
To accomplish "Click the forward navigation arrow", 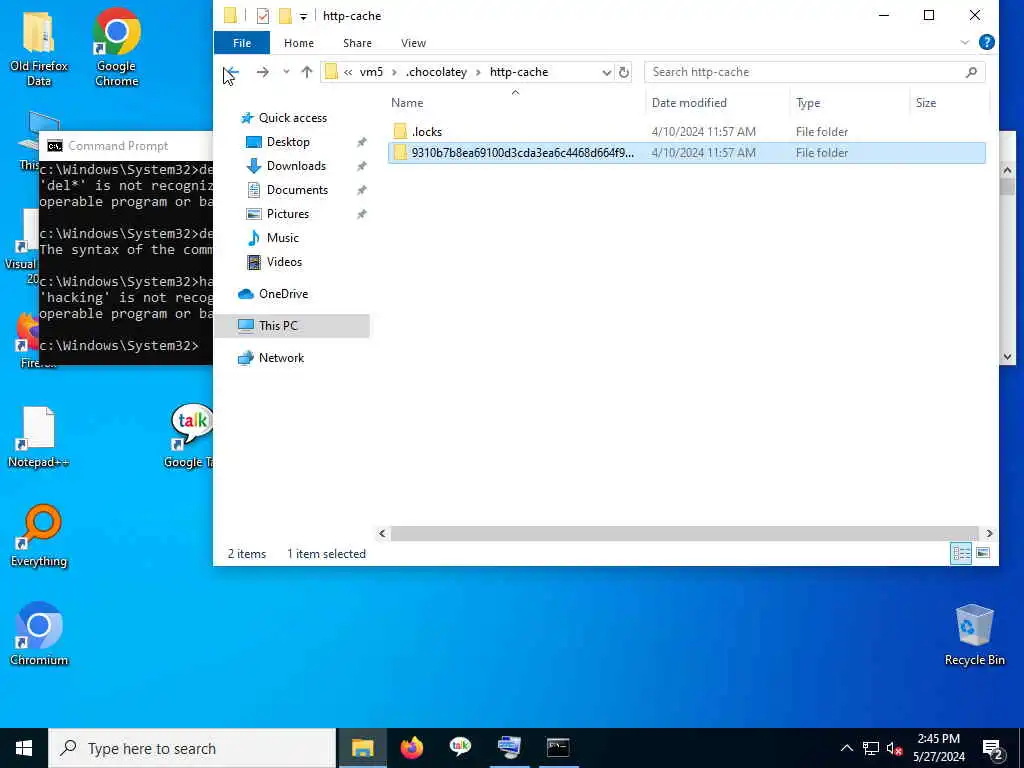I will click(263, 72).
